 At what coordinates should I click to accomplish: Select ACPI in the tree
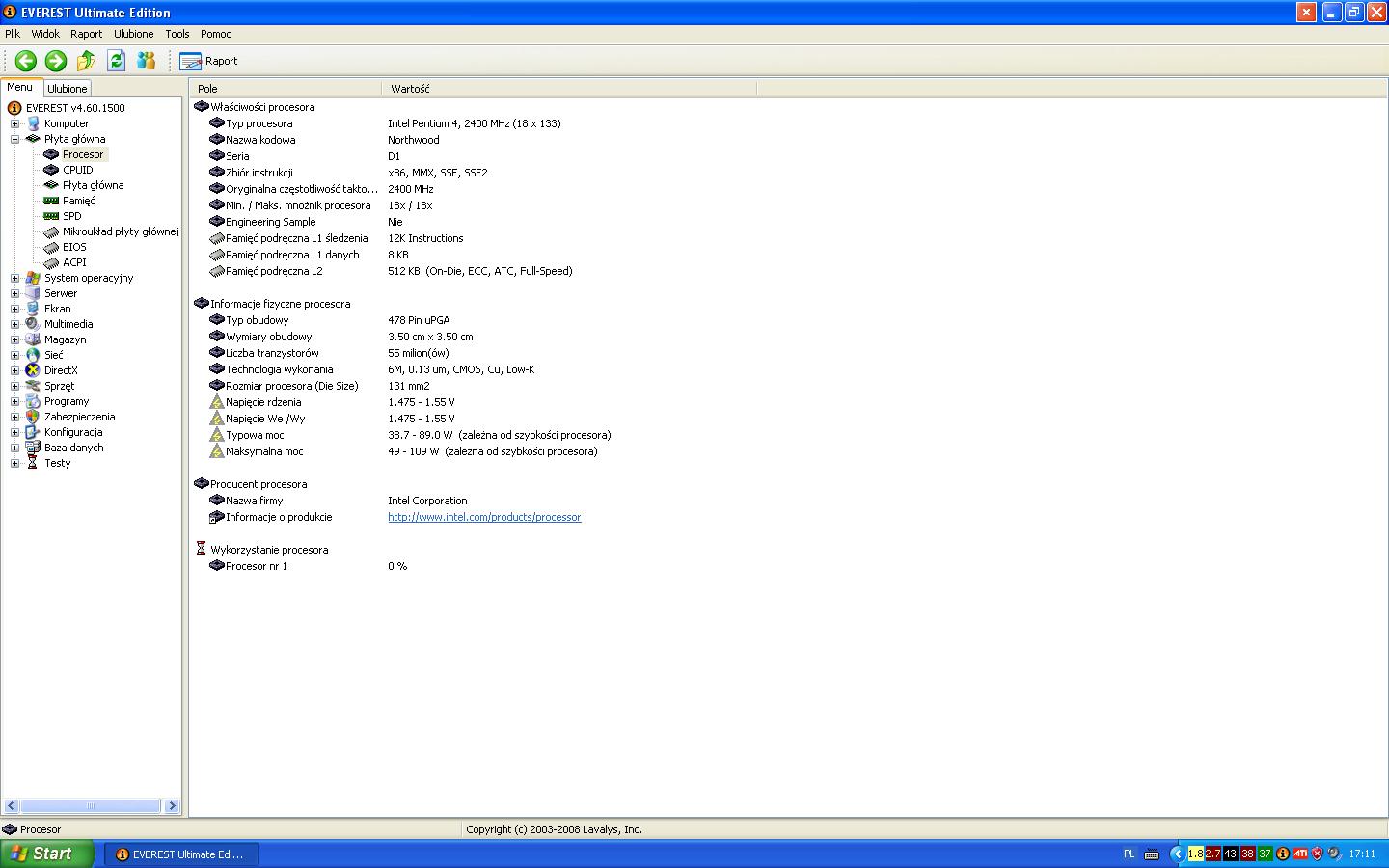[x=74, y=262]
